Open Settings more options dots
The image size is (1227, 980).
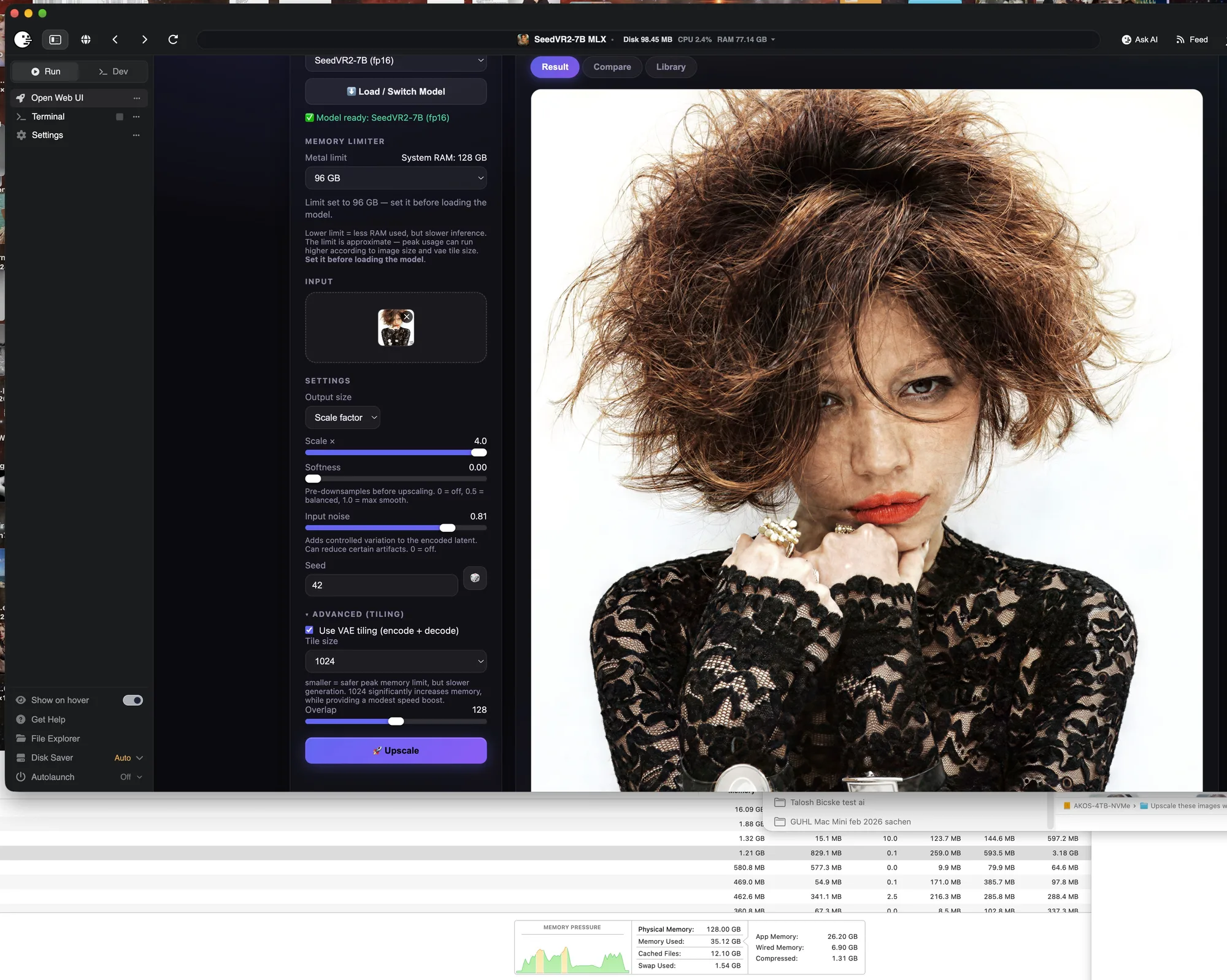pos(136,135)
